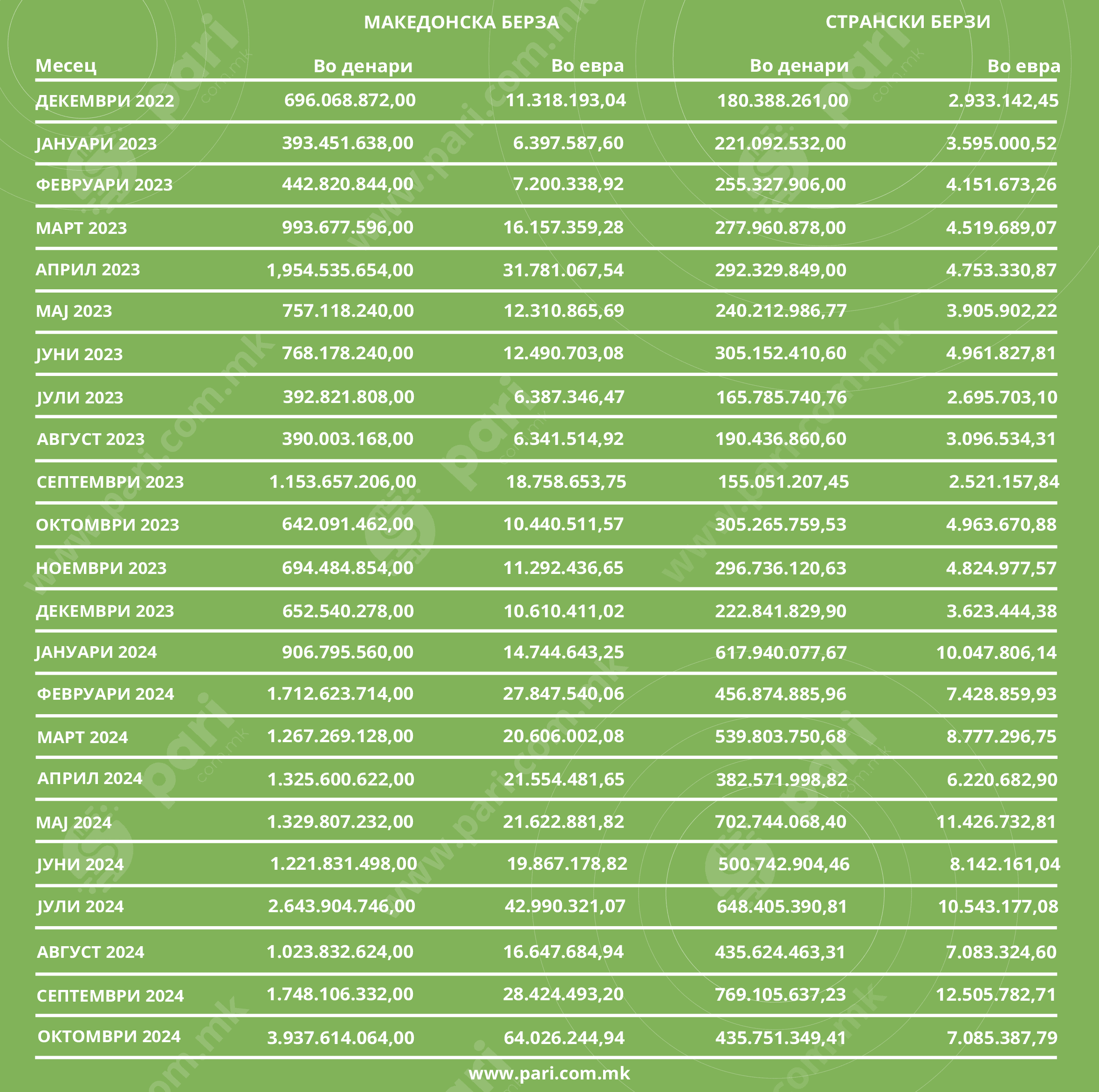Click the euro value 64.026.244,94
Image resolution: width=1099 pixels, height=1092 pixels.
[564, 1037]
